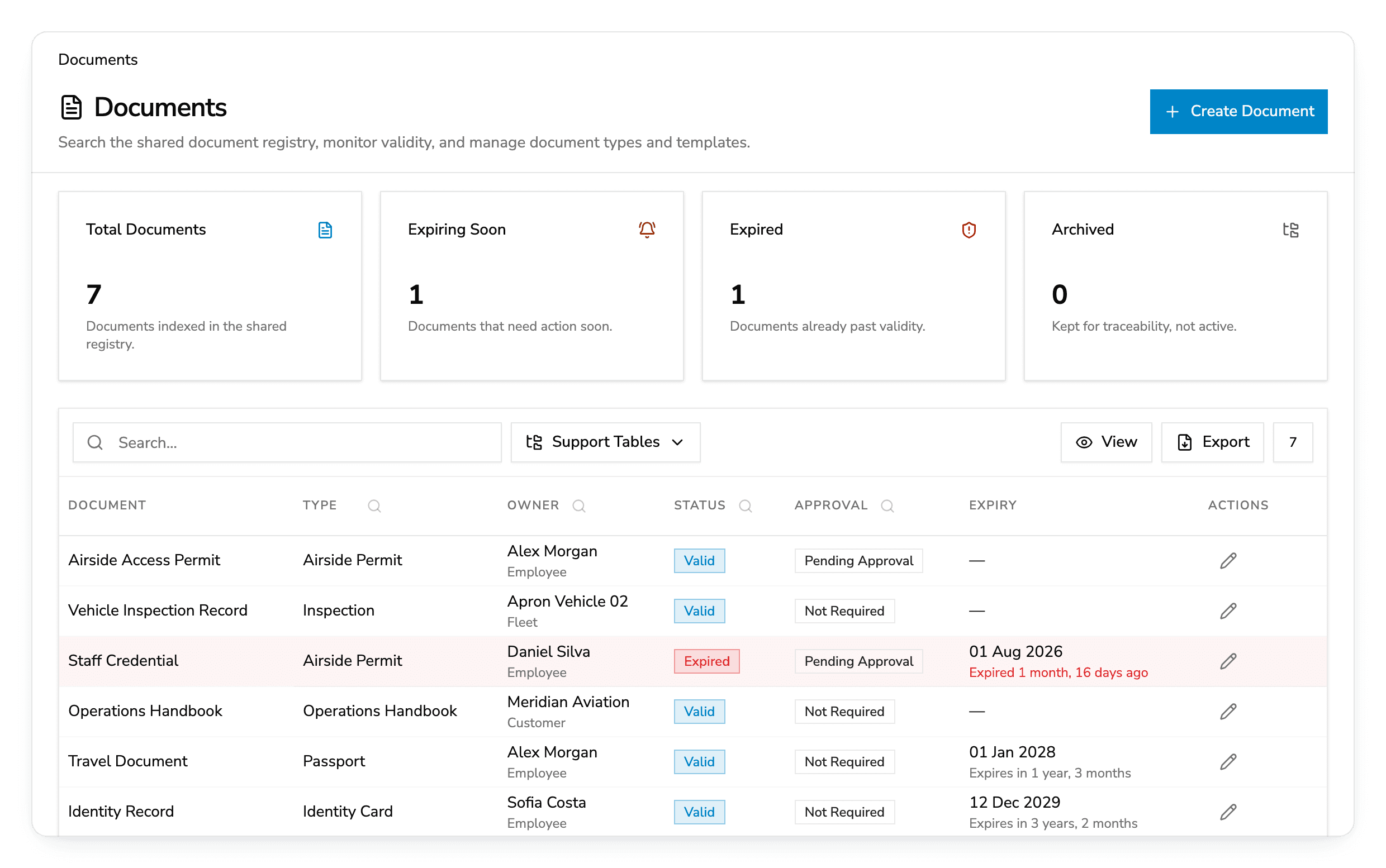The width and height of the screenshot is (1386, 868).
Task: Click Not Required badge for Operations Handbook
Action: pos(844,711)
